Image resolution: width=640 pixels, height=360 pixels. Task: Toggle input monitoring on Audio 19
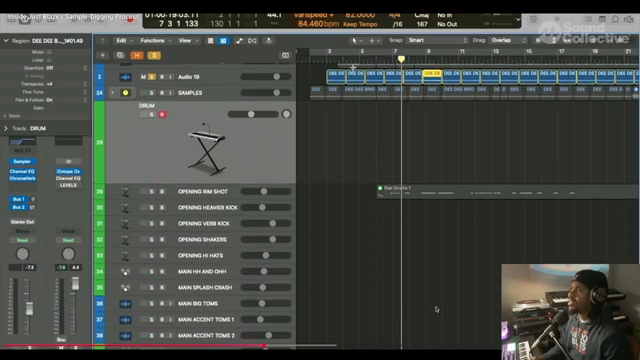tap(170, 77)
